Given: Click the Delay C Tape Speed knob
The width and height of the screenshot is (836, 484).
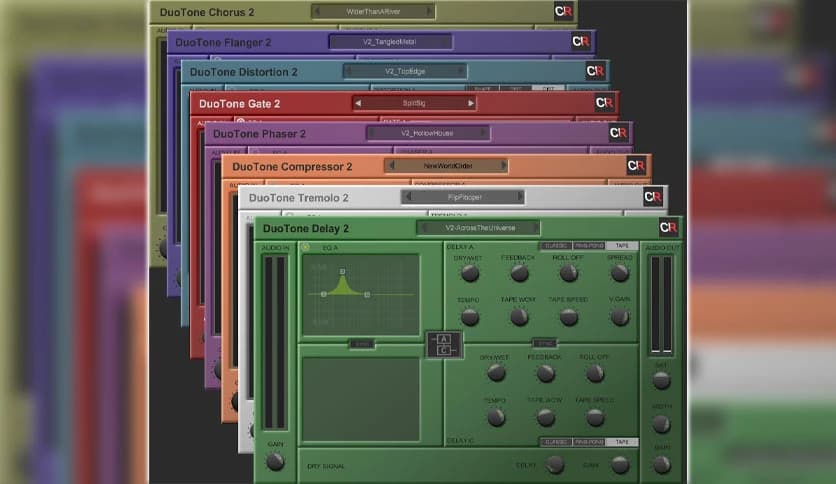Looking at the screenshot, I should point(595,417).
